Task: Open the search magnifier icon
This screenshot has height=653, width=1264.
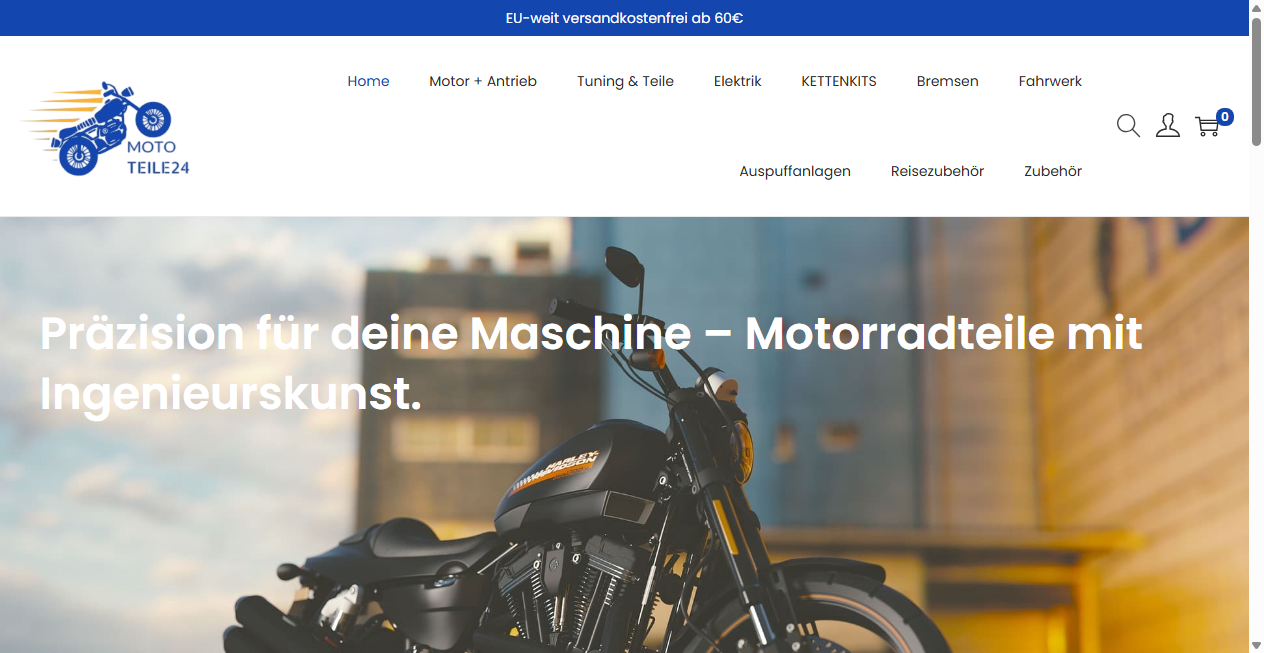Action: pyautogui.click(x=1128, y=125)
